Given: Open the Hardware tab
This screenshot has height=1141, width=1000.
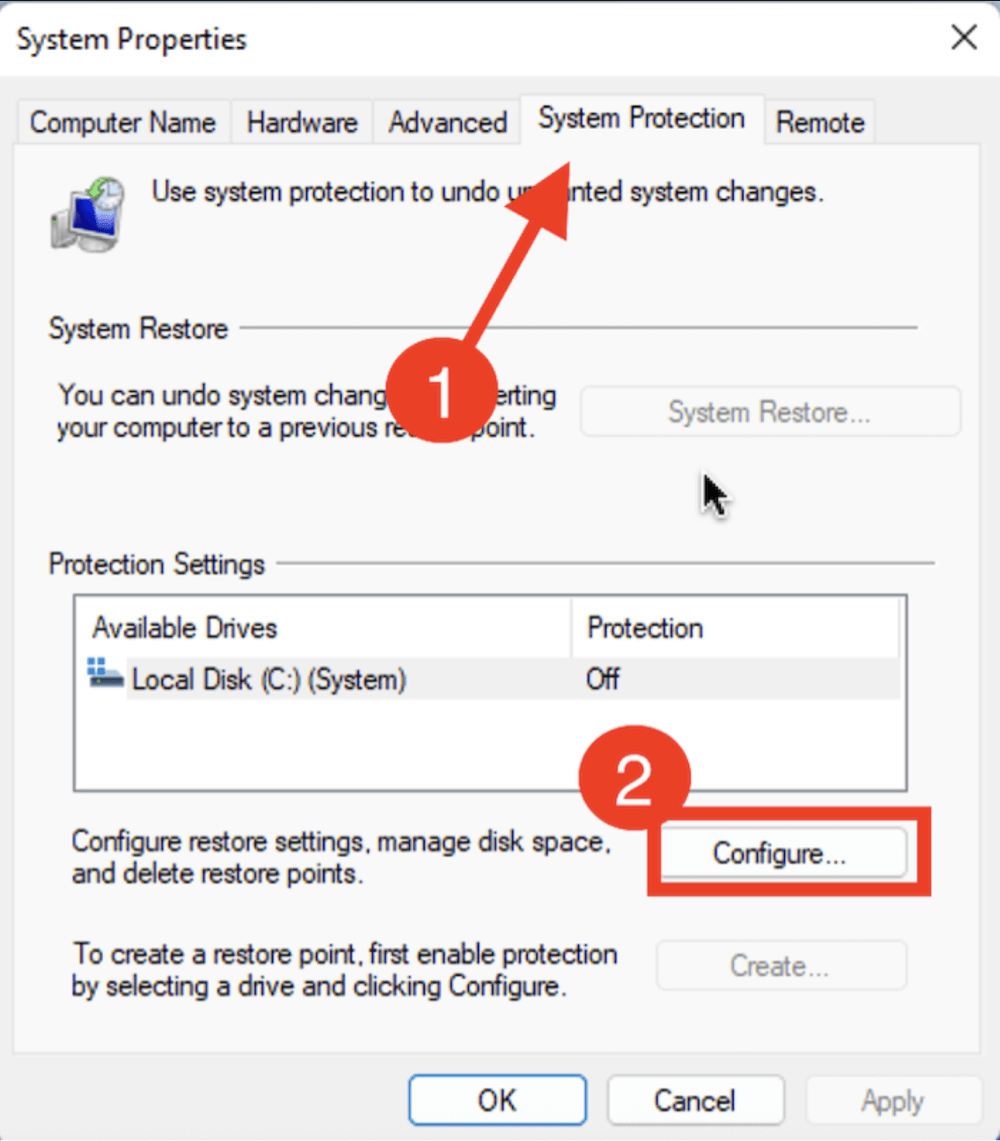Looking at the screenshot, I should pyautogui.click(x=301, y=122).
